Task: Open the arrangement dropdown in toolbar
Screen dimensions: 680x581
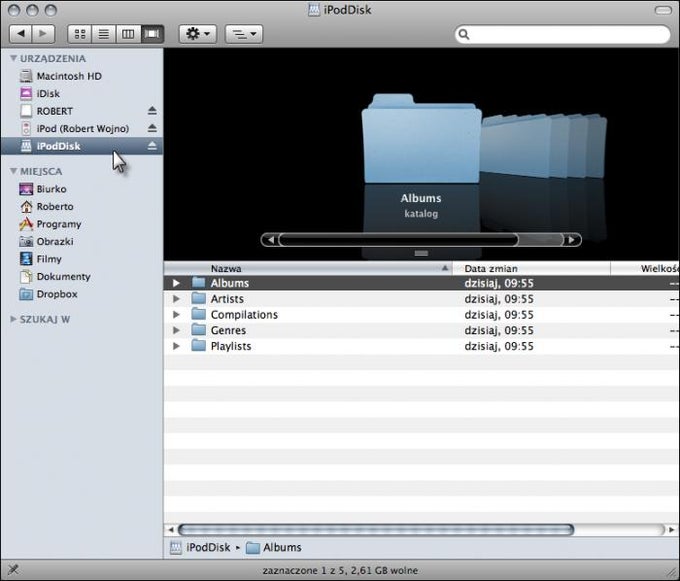Action: click(x=244, y=33)
